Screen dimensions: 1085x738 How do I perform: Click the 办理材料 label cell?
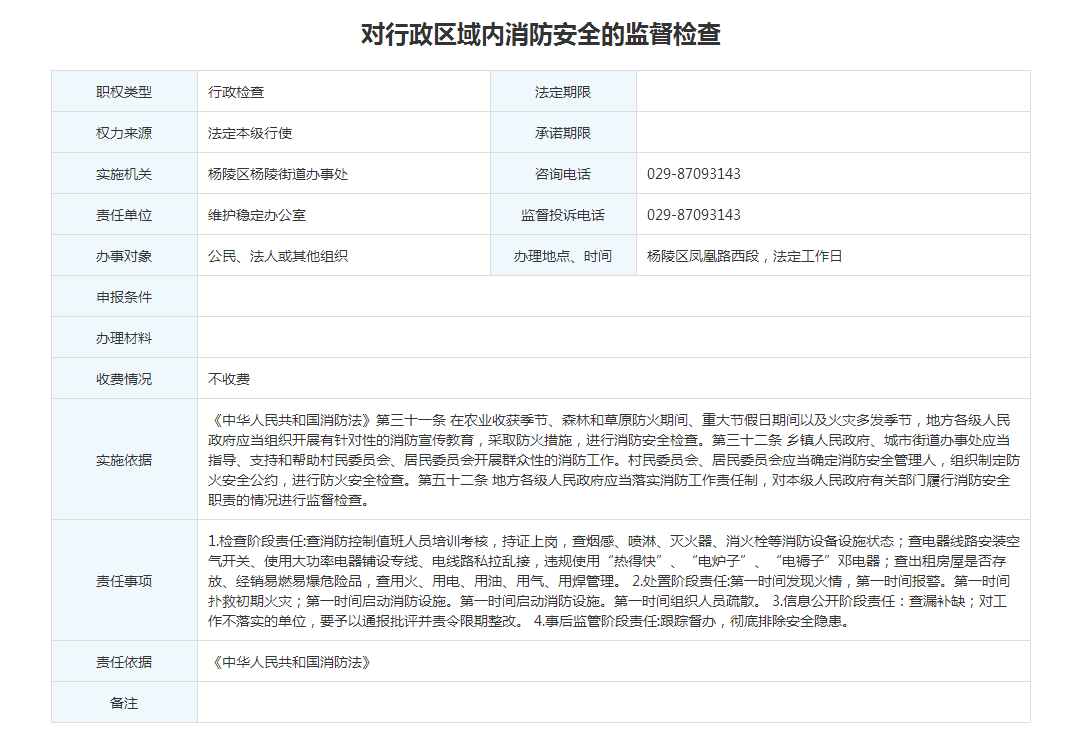[x=124, y=338]
